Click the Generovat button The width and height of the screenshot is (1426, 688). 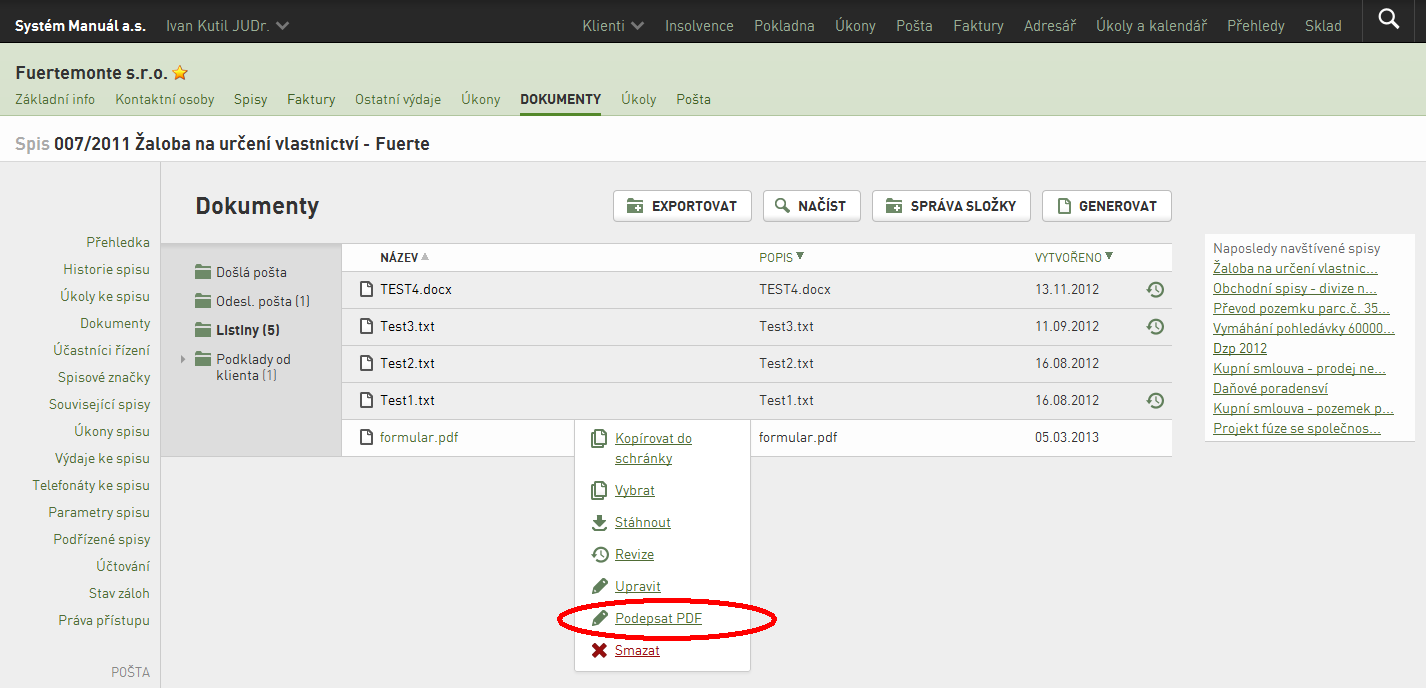(x=1107, y=206)
